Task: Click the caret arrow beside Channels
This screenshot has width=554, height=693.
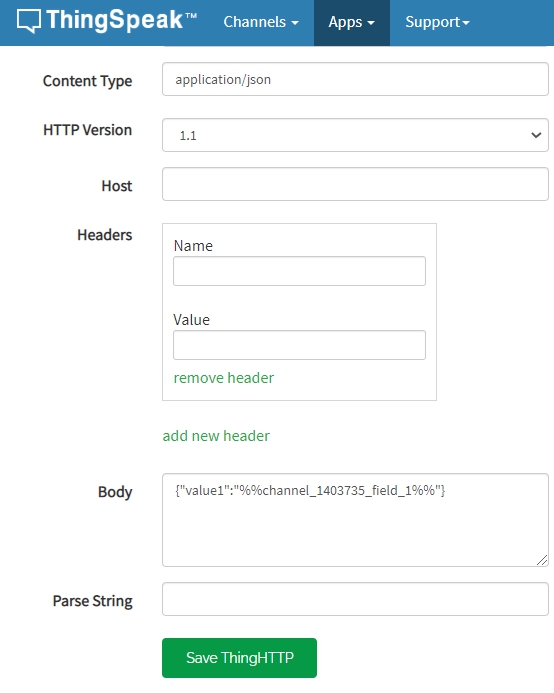Action: 295,23
